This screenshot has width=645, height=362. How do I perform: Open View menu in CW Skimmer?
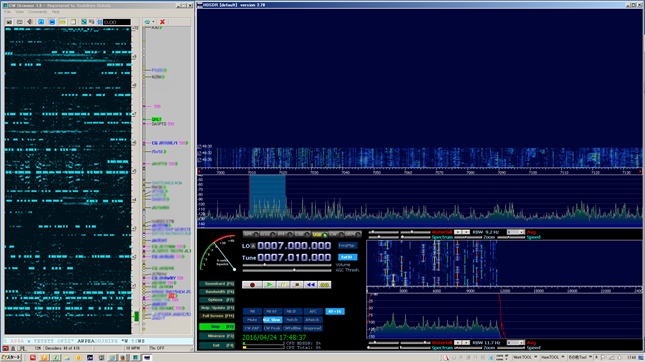[20, 12]
